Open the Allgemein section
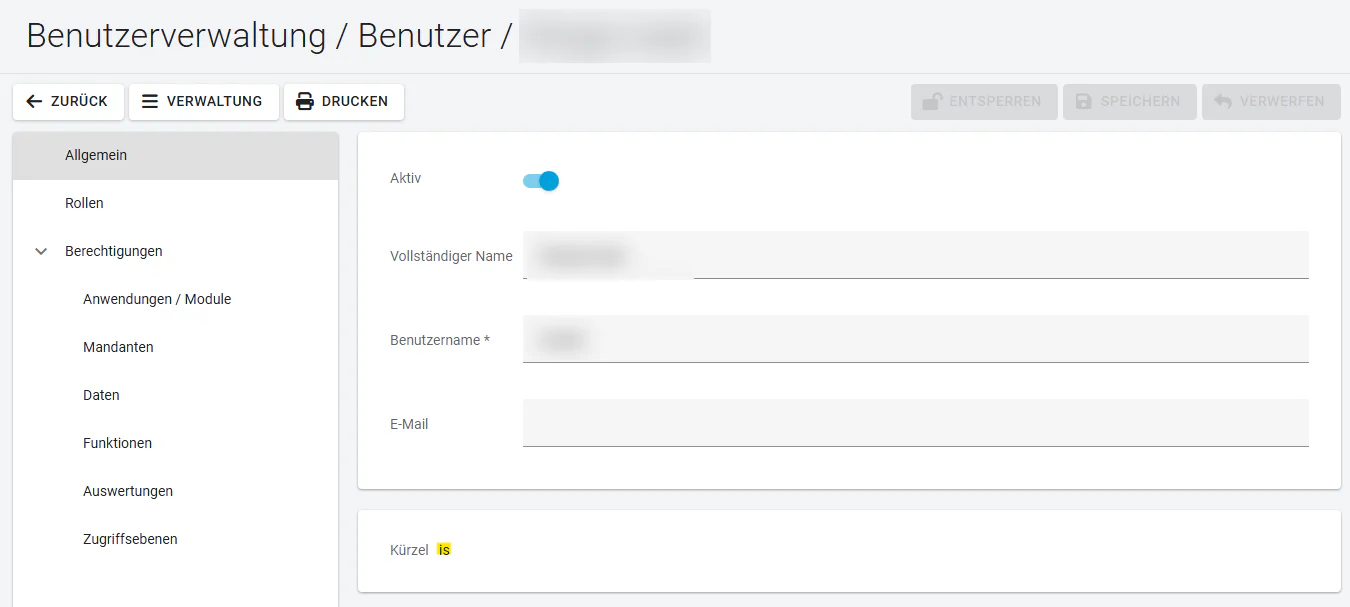This screenshot has height=607, width=1350. [x=96, y=156]
